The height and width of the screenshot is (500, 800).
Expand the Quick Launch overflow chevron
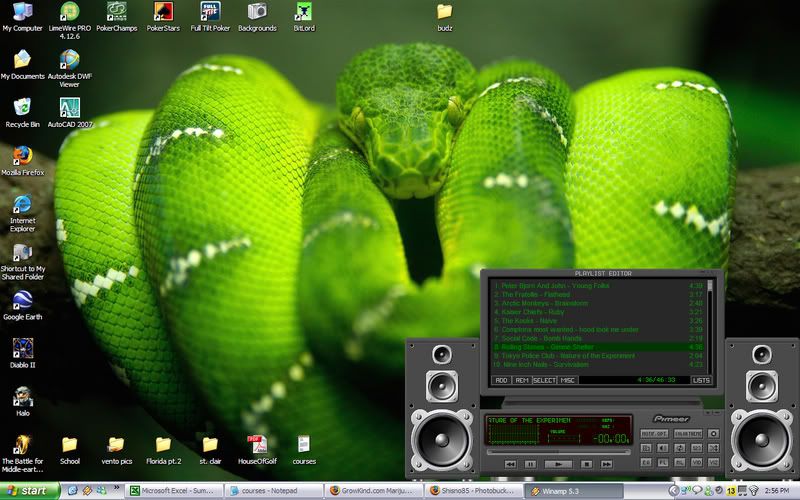[x=116, y=488]
